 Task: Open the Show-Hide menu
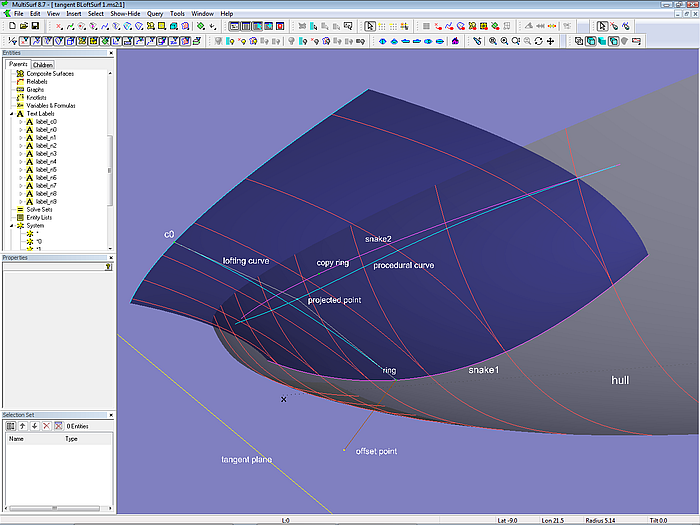click(125, 14)
